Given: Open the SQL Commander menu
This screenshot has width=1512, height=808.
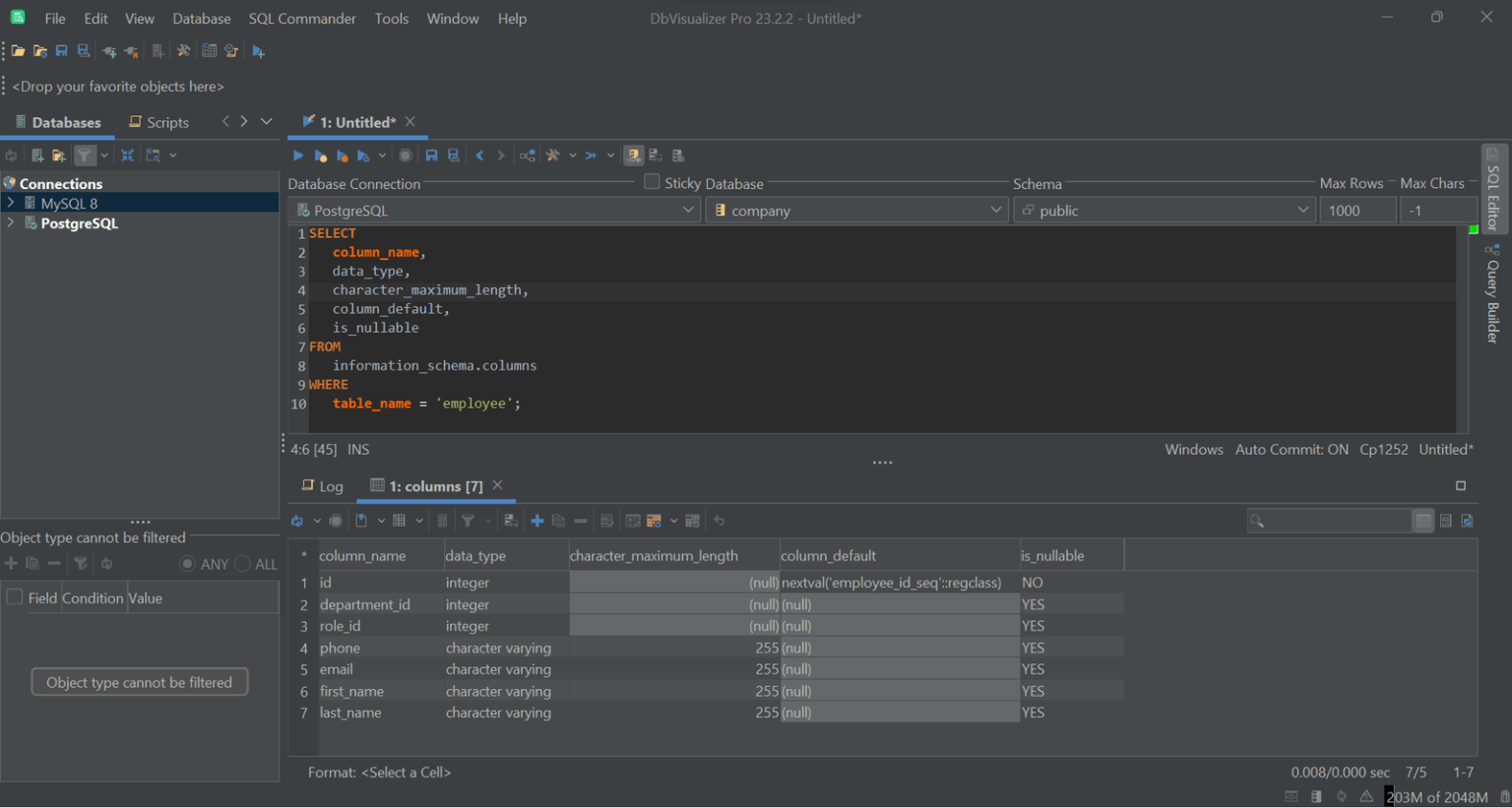Looking at the screenshot, I should point(301,18).
